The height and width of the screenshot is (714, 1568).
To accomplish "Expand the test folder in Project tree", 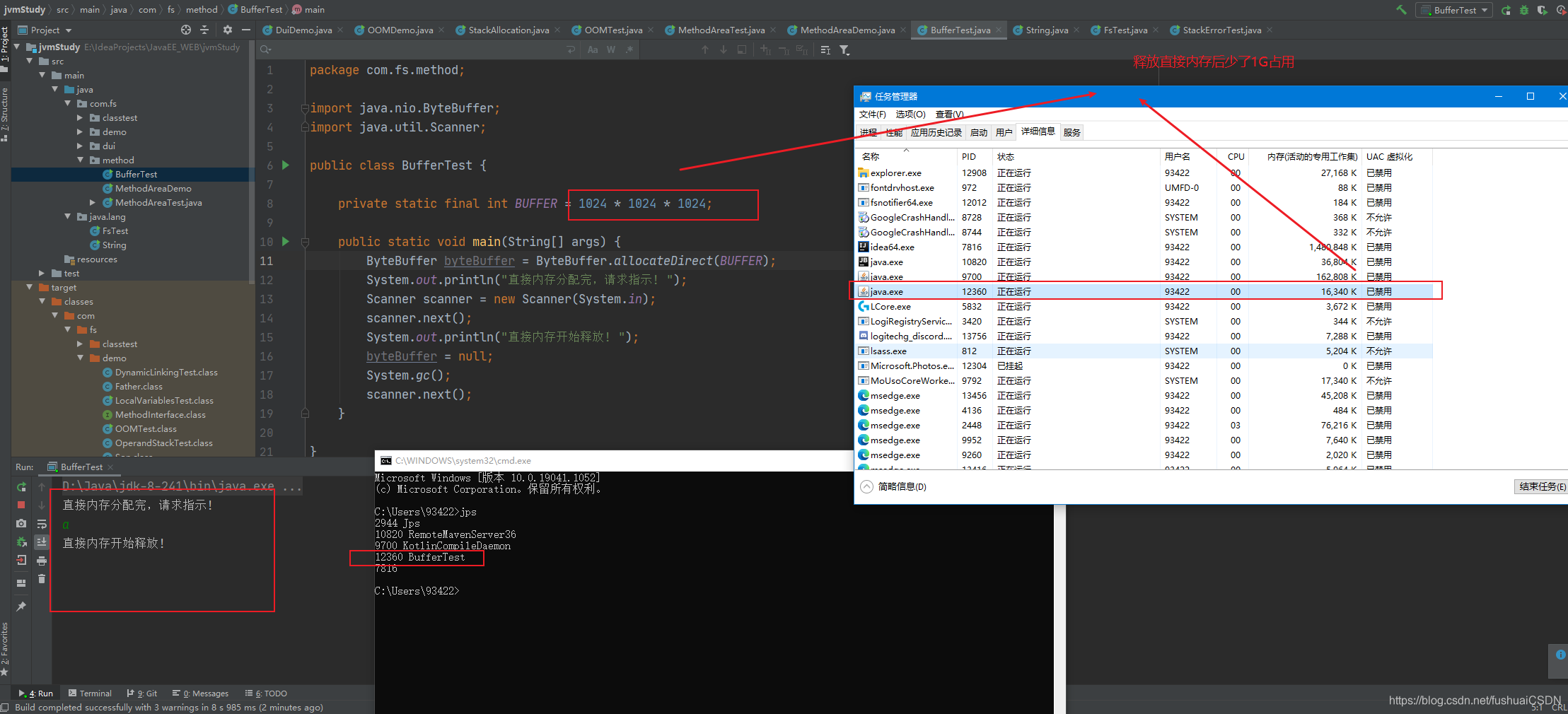I will click(42, 273).
